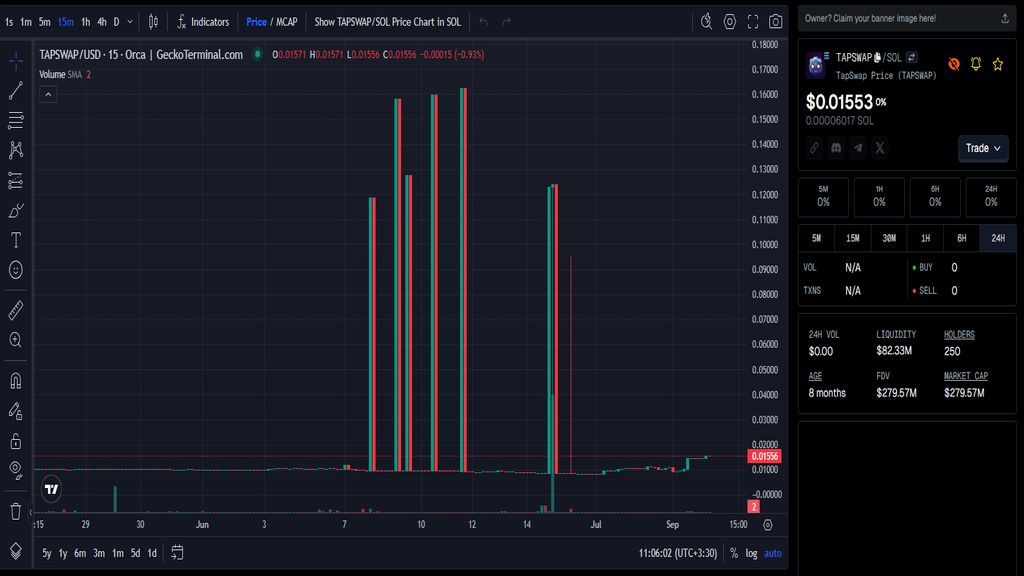Open the quick search icon
Screen dimensions: 1024x576
[x=706, y=22]
